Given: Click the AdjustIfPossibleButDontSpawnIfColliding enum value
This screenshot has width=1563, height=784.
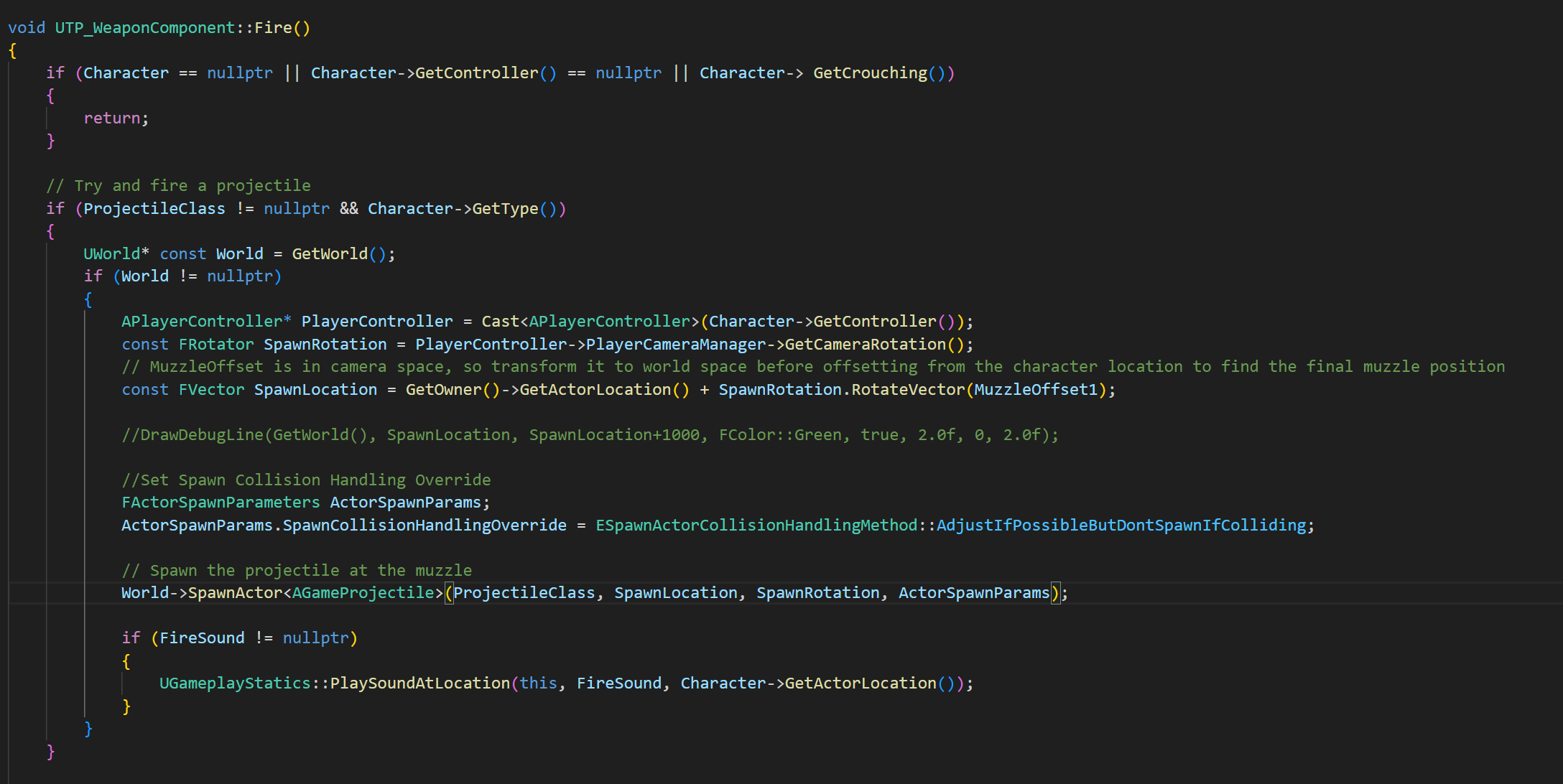Looking at the screenshot, I should pos(1121,526).
